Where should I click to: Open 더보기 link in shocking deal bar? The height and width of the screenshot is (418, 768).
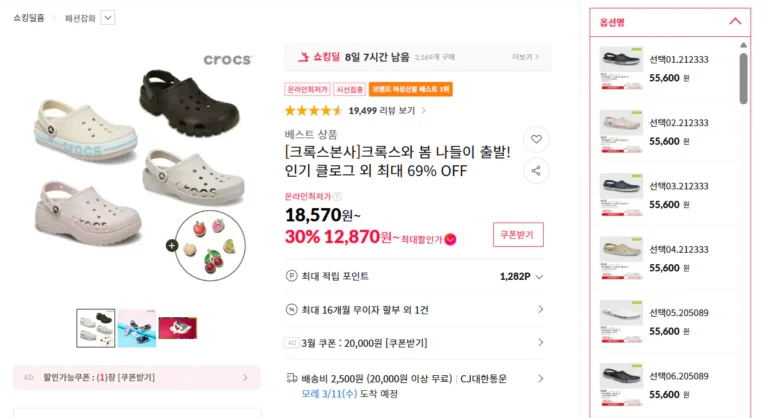pyautogui.click(x=523, y=57)
